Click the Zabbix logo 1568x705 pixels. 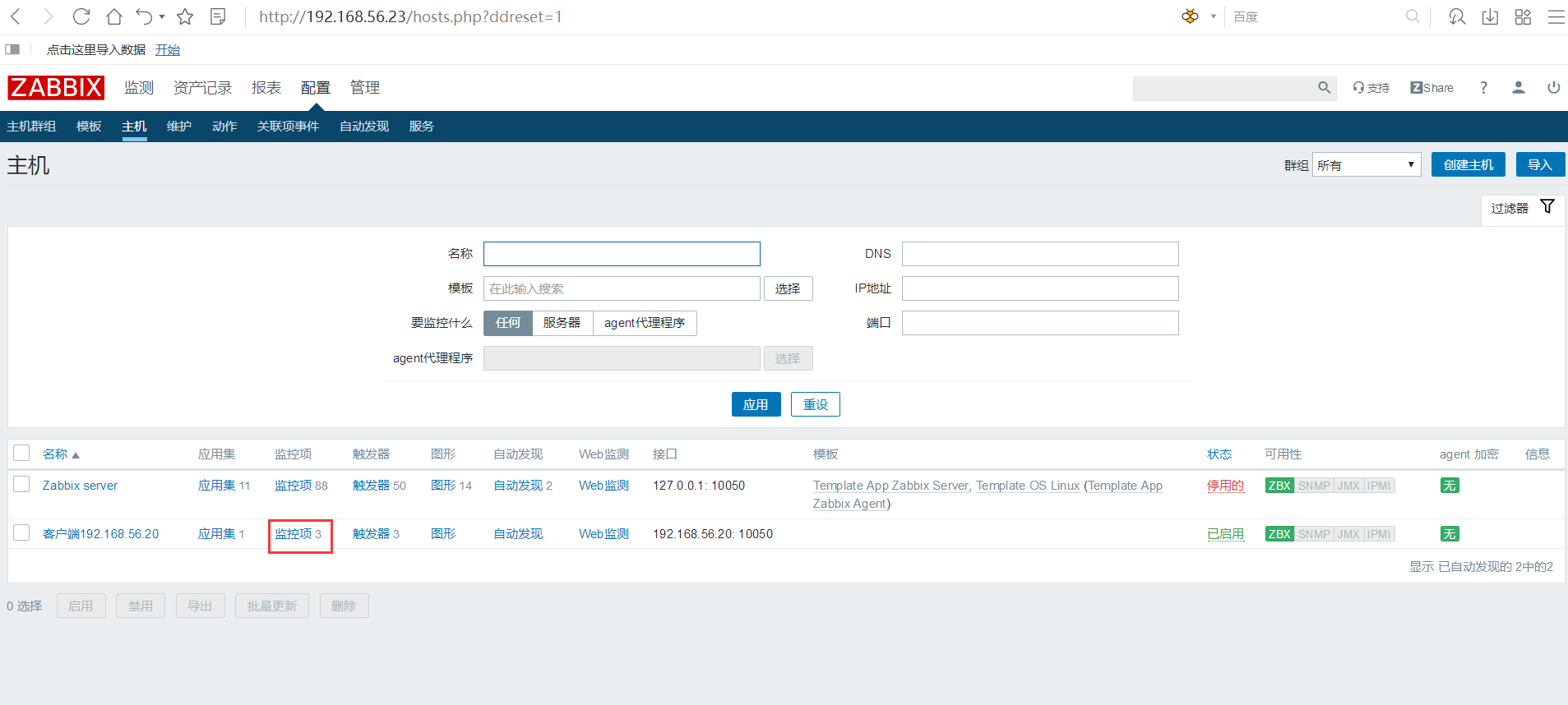pyautogui.click(x=56, y=87)
